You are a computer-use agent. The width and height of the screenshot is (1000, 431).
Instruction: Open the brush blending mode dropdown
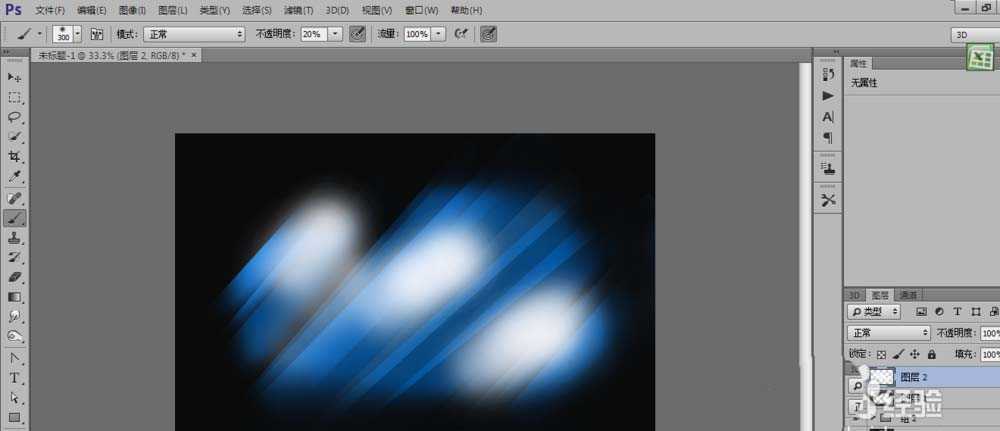pos(194,33)
